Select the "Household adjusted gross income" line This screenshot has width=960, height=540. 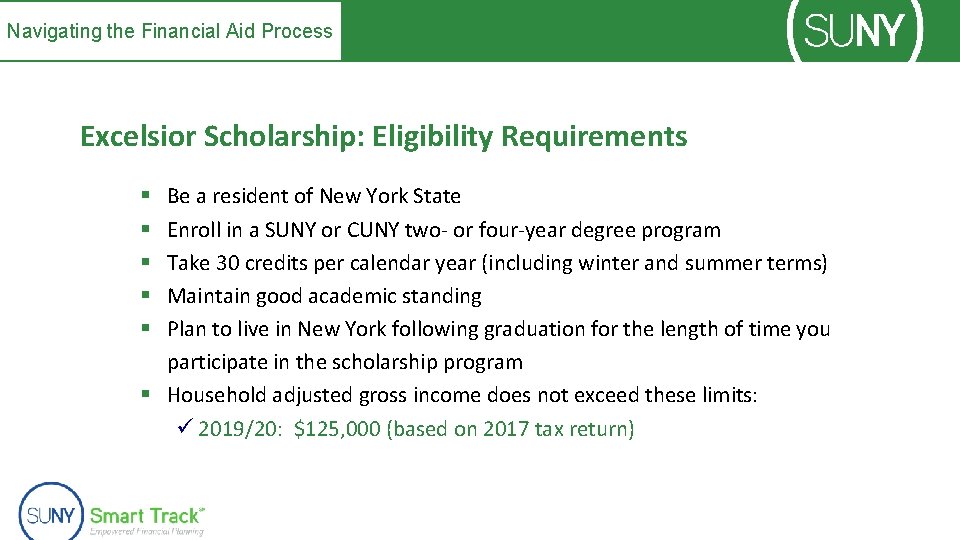(462, 395)
